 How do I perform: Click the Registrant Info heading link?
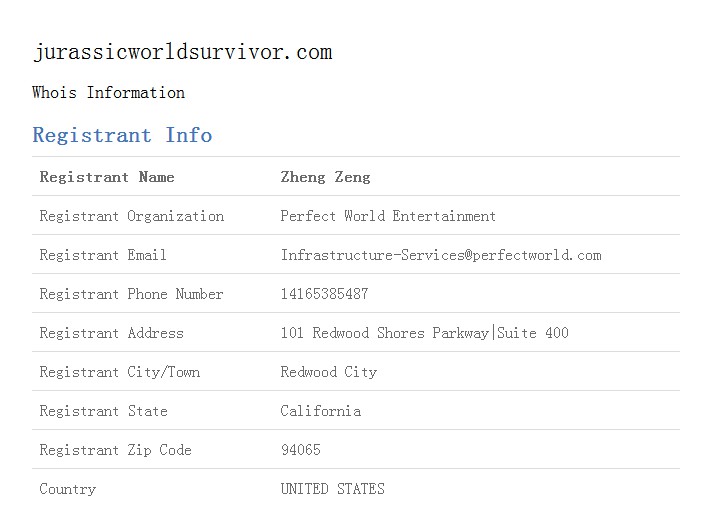pos(122,135)
